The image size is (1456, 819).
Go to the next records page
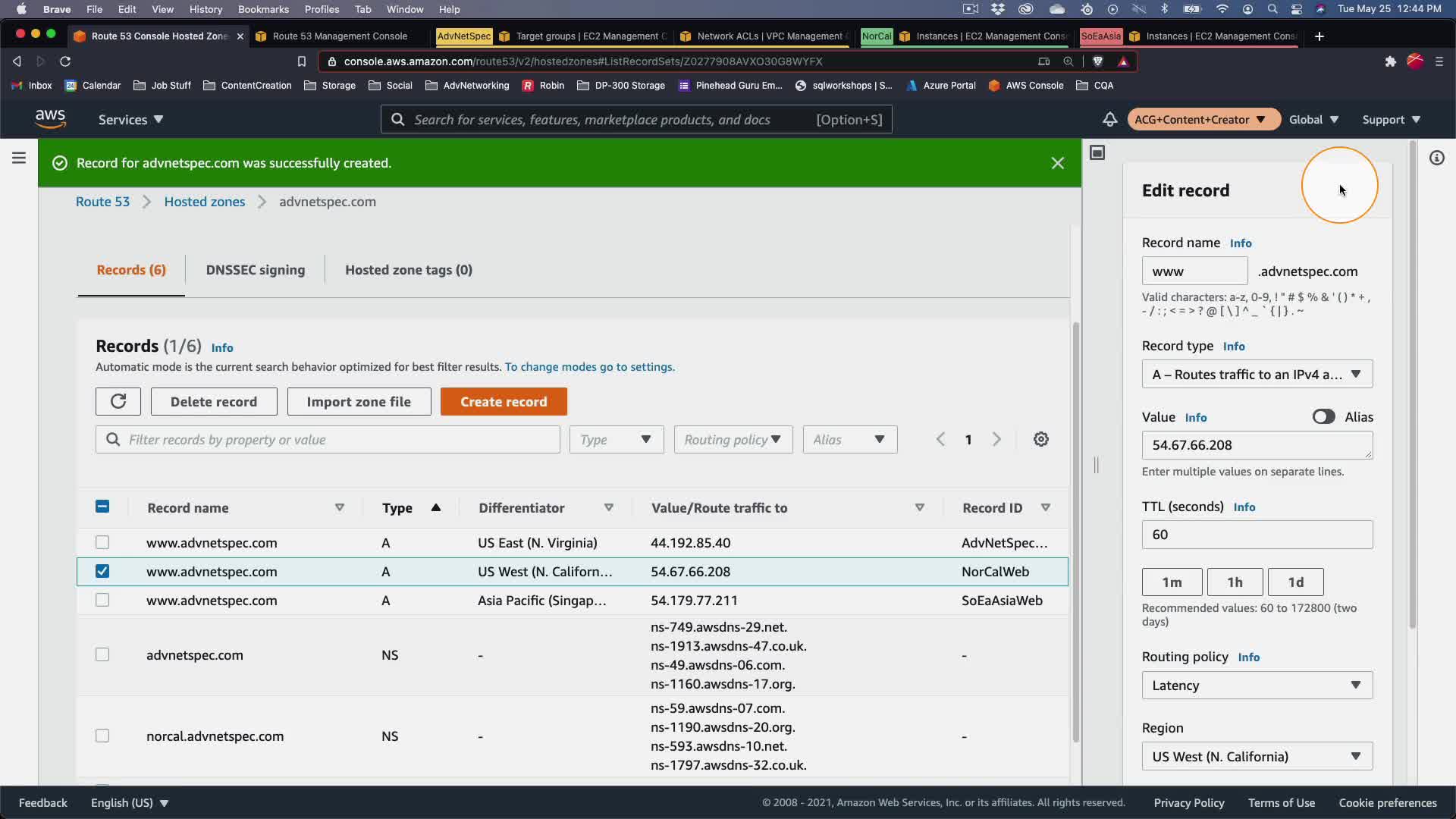pos(996,439)
